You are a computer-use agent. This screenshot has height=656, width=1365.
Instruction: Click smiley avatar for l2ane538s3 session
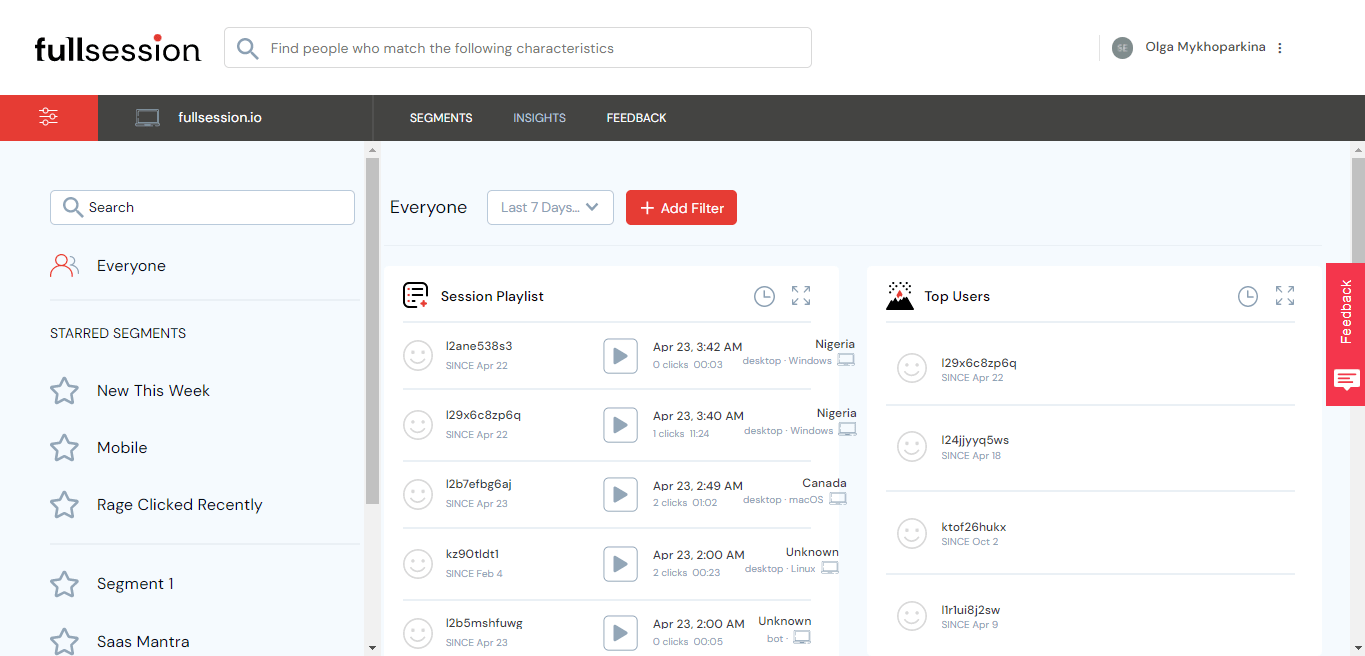coord(418,355)
